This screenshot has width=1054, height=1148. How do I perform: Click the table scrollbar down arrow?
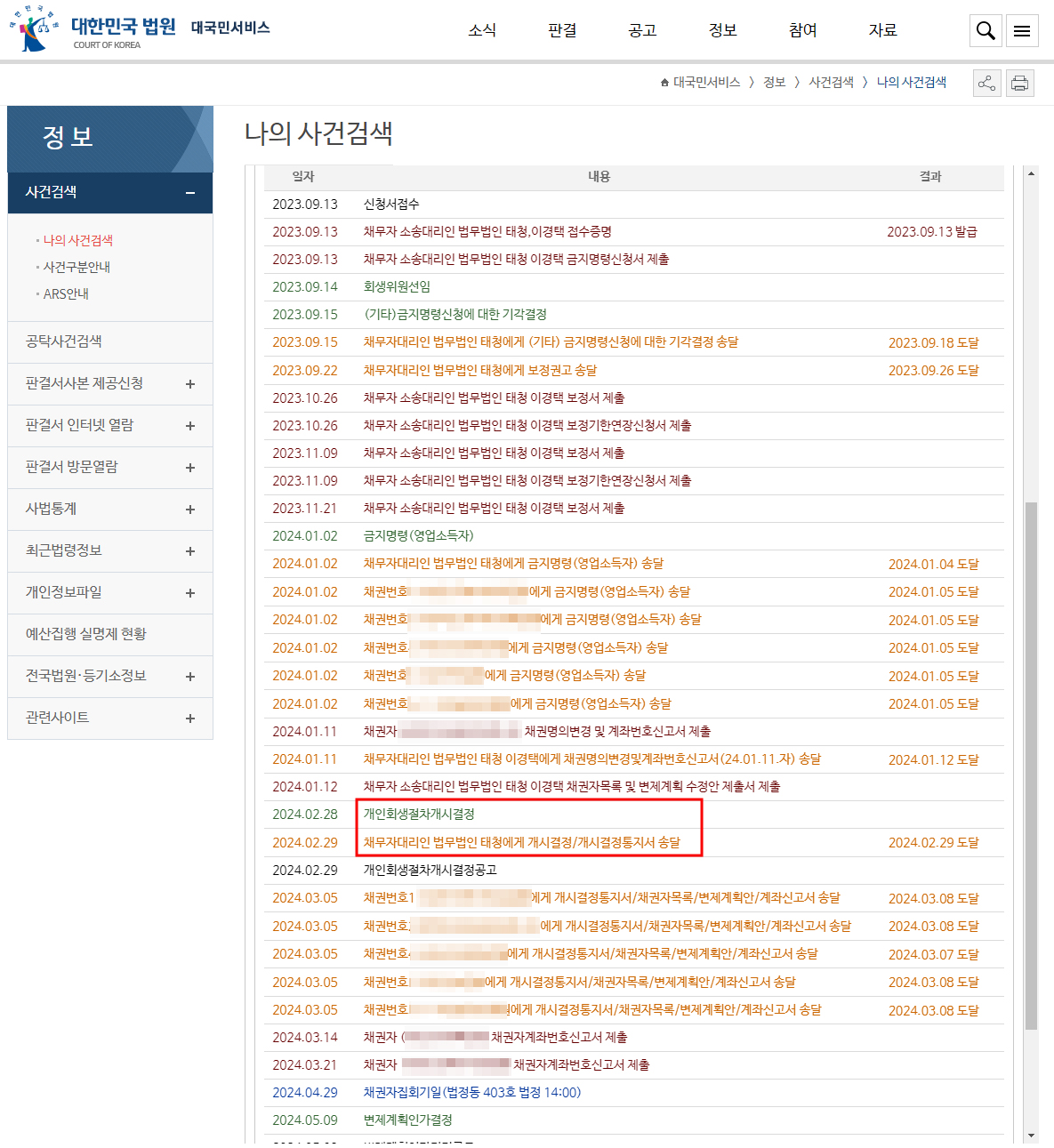click(x=1031, y=1136)
